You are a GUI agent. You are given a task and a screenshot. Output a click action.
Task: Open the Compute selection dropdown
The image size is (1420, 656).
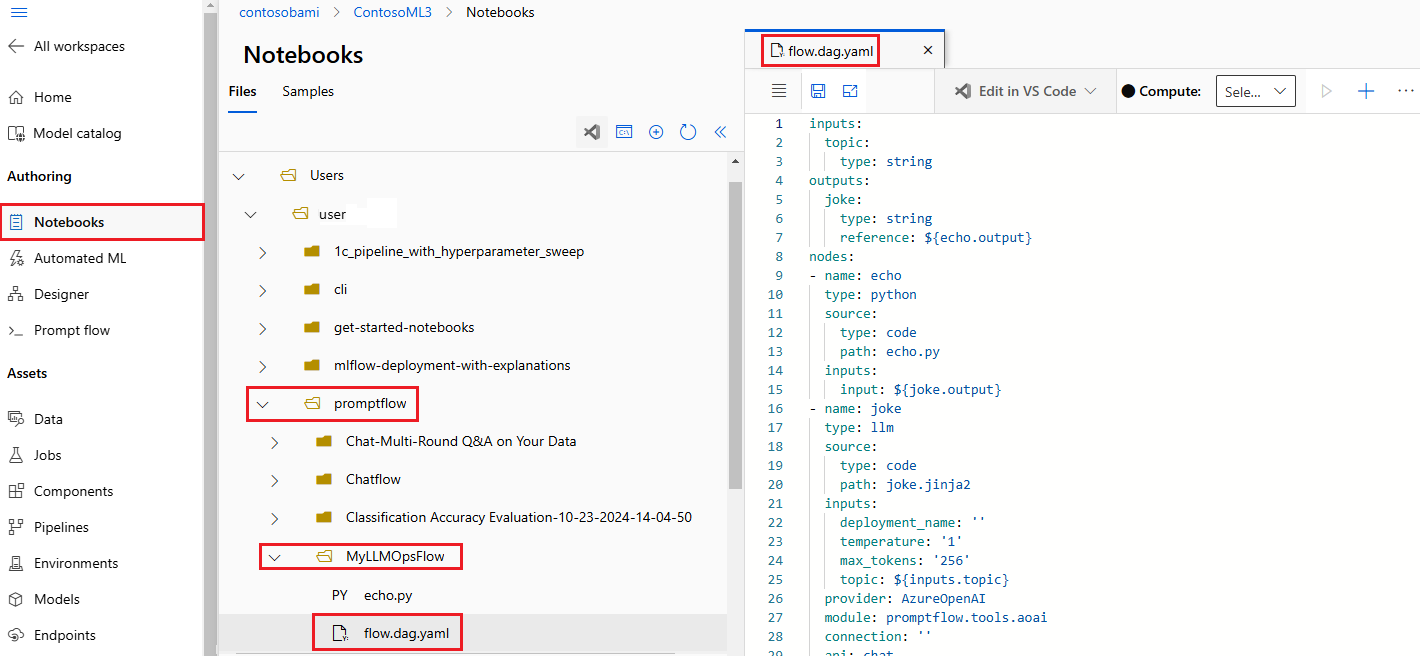point(1256,91)
